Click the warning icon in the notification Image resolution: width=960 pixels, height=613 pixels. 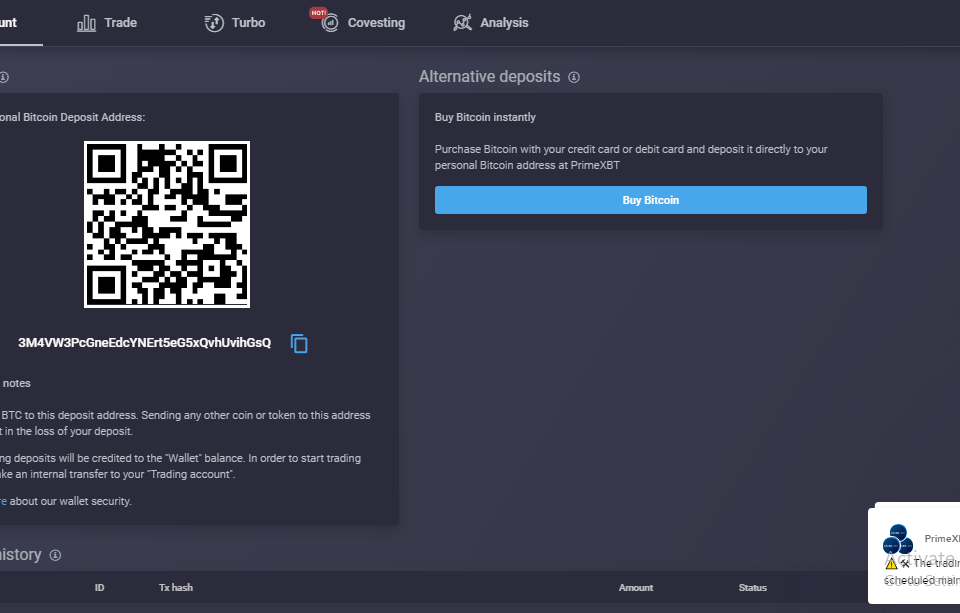891,563
